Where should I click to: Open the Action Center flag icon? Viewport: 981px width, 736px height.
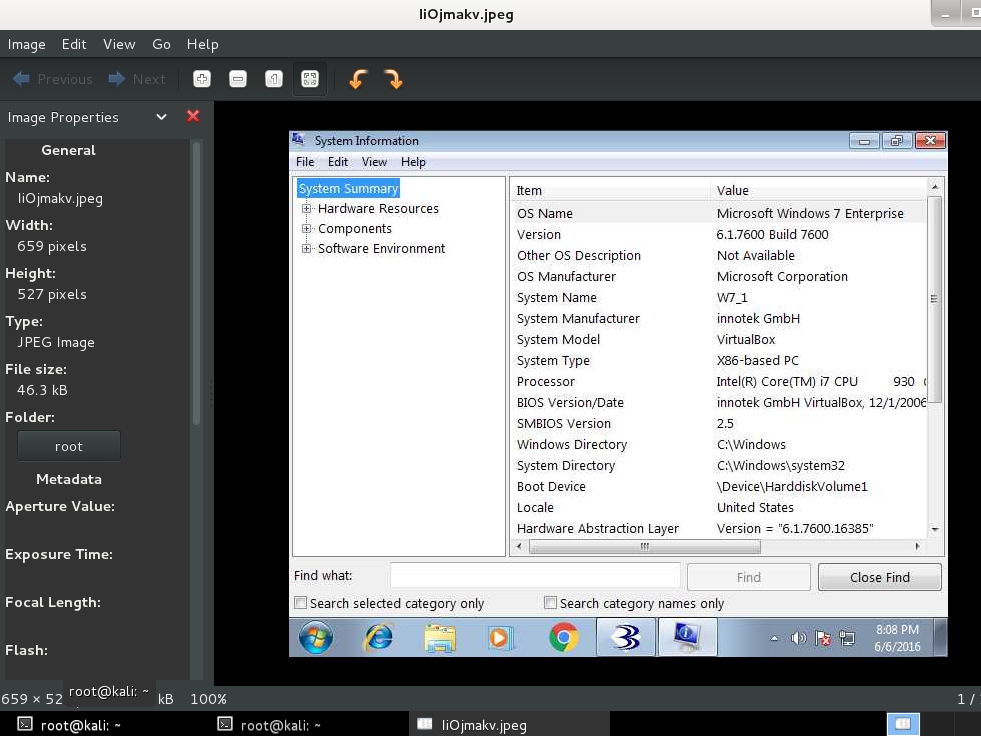pos(823,638)
